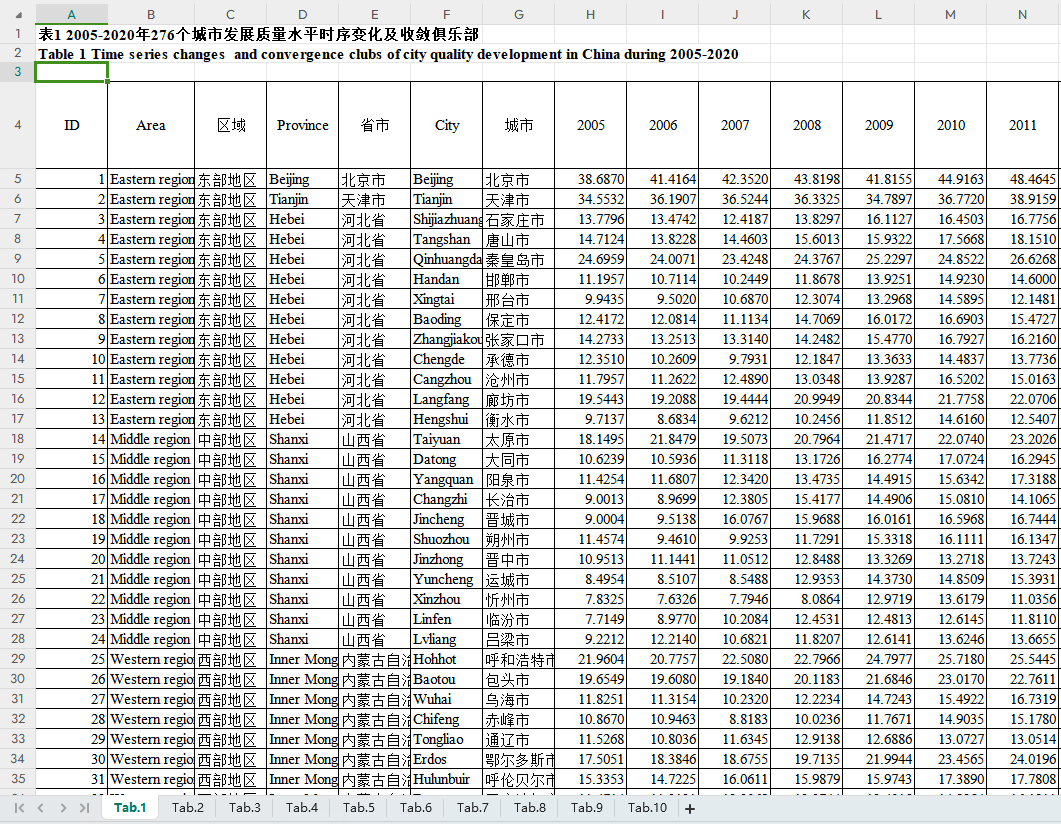Image resolution: width=1061 pixels, height=824 pixels.
Task: Add a new sheet with plus icon
Action: (x=689, y=808)
